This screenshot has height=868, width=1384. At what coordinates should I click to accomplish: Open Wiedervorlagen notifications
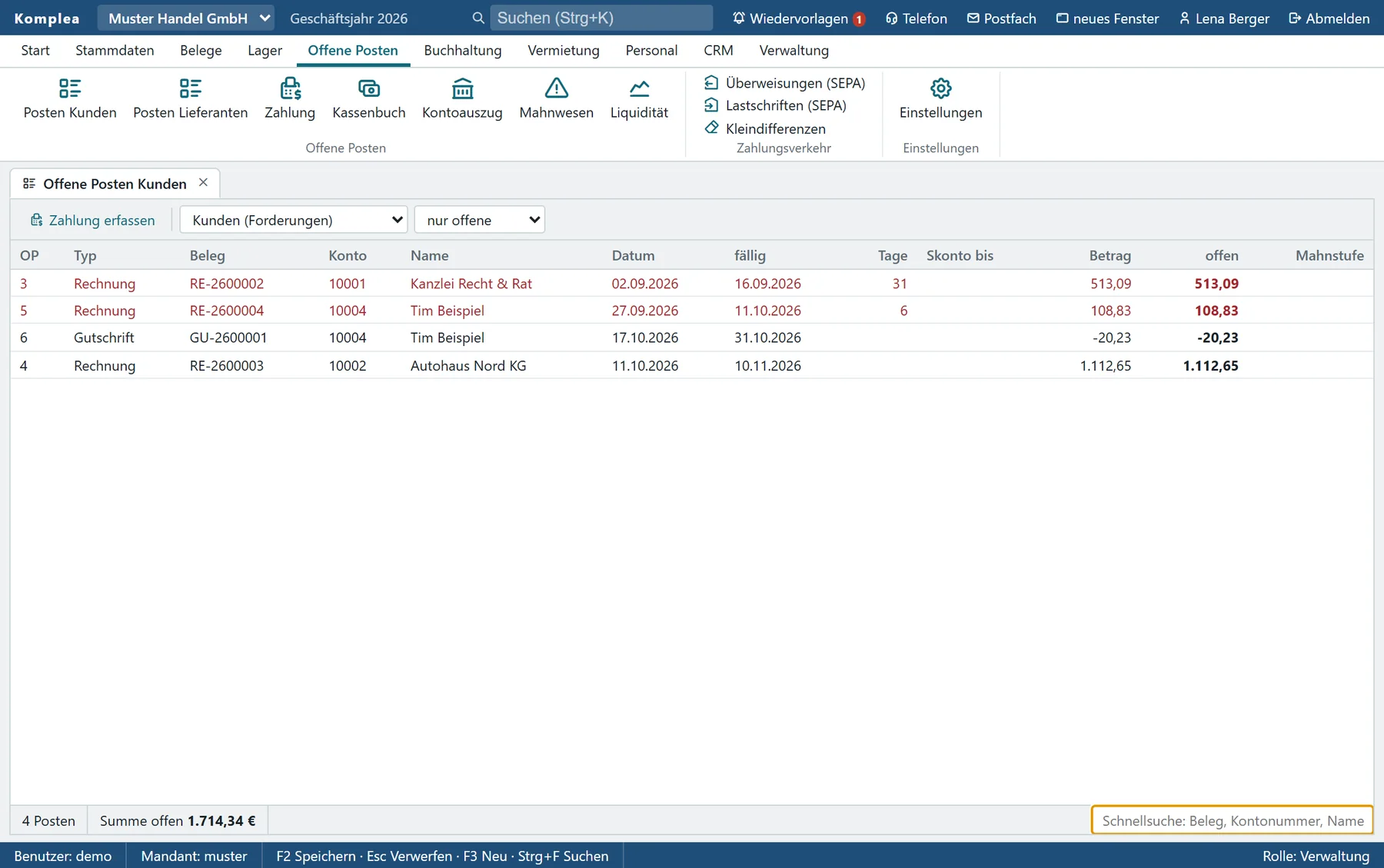[x=798, y=18]
